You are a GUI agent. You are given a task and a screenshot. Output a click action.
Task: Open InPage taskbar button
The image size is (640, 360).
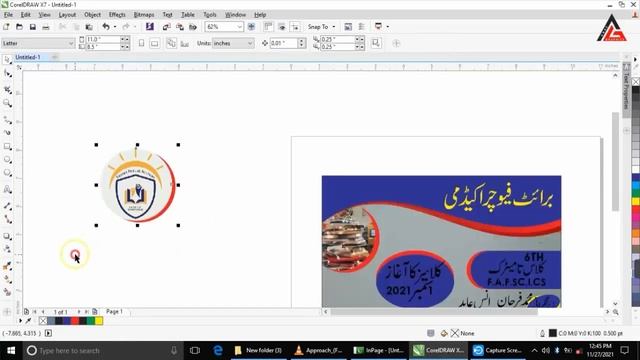(x=379, y=350)
